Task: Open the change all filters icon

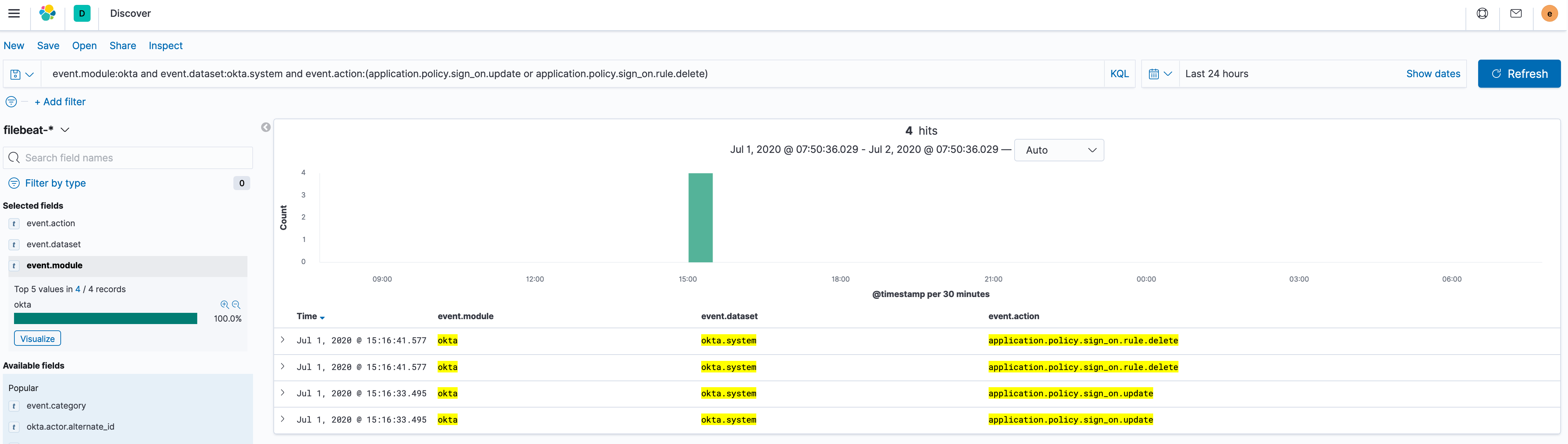Action: tap(12, 102)
